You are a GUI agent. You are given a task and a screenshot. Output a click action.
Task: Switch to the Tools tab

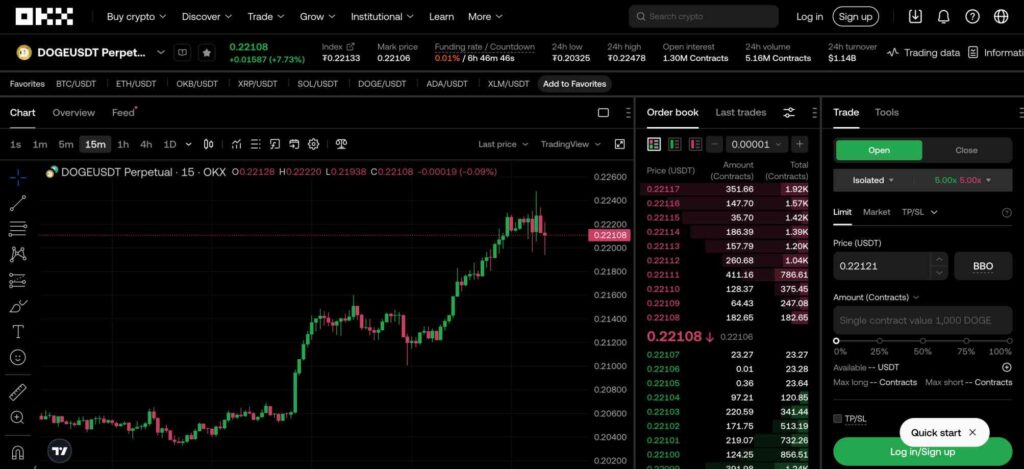coord(887,112)
